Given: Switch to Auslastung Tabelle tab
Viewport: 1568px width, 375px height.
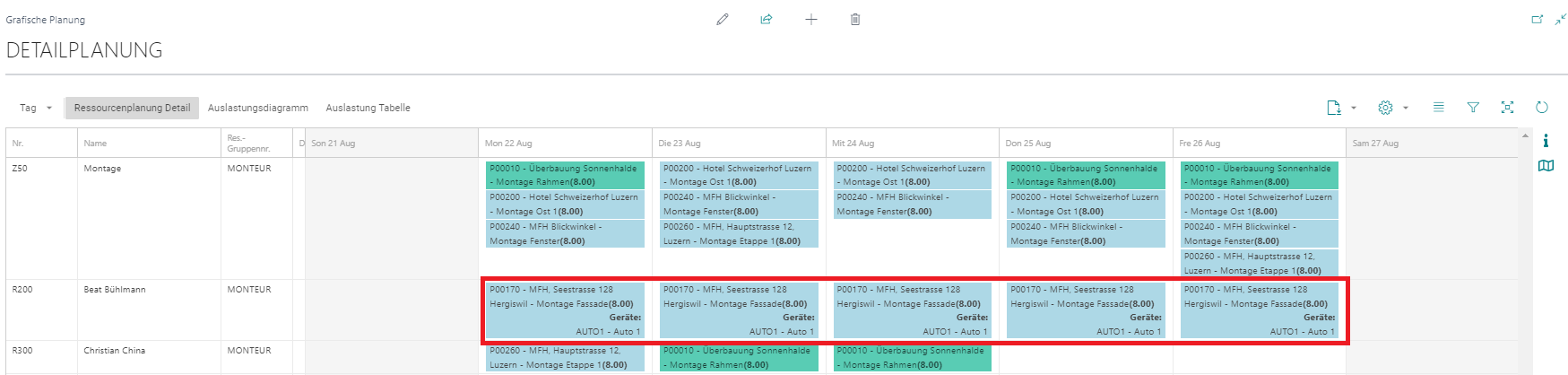Looking at the screenshot, I should pyautogui.click(x=368, y=108).
